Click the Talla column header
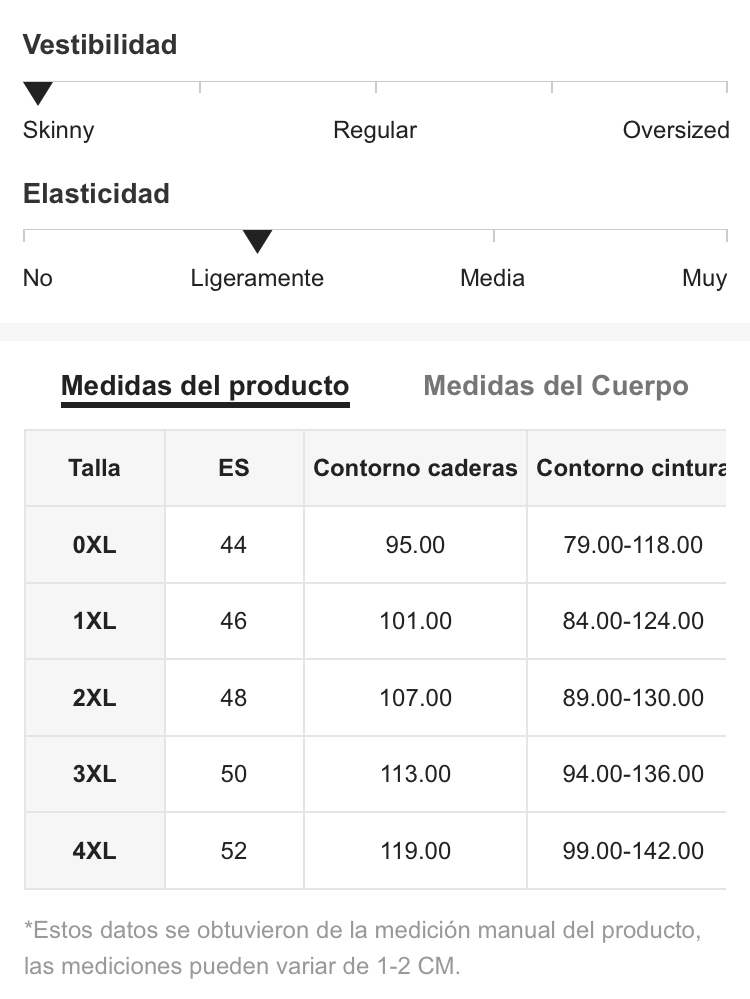 (x=94, y=468)
